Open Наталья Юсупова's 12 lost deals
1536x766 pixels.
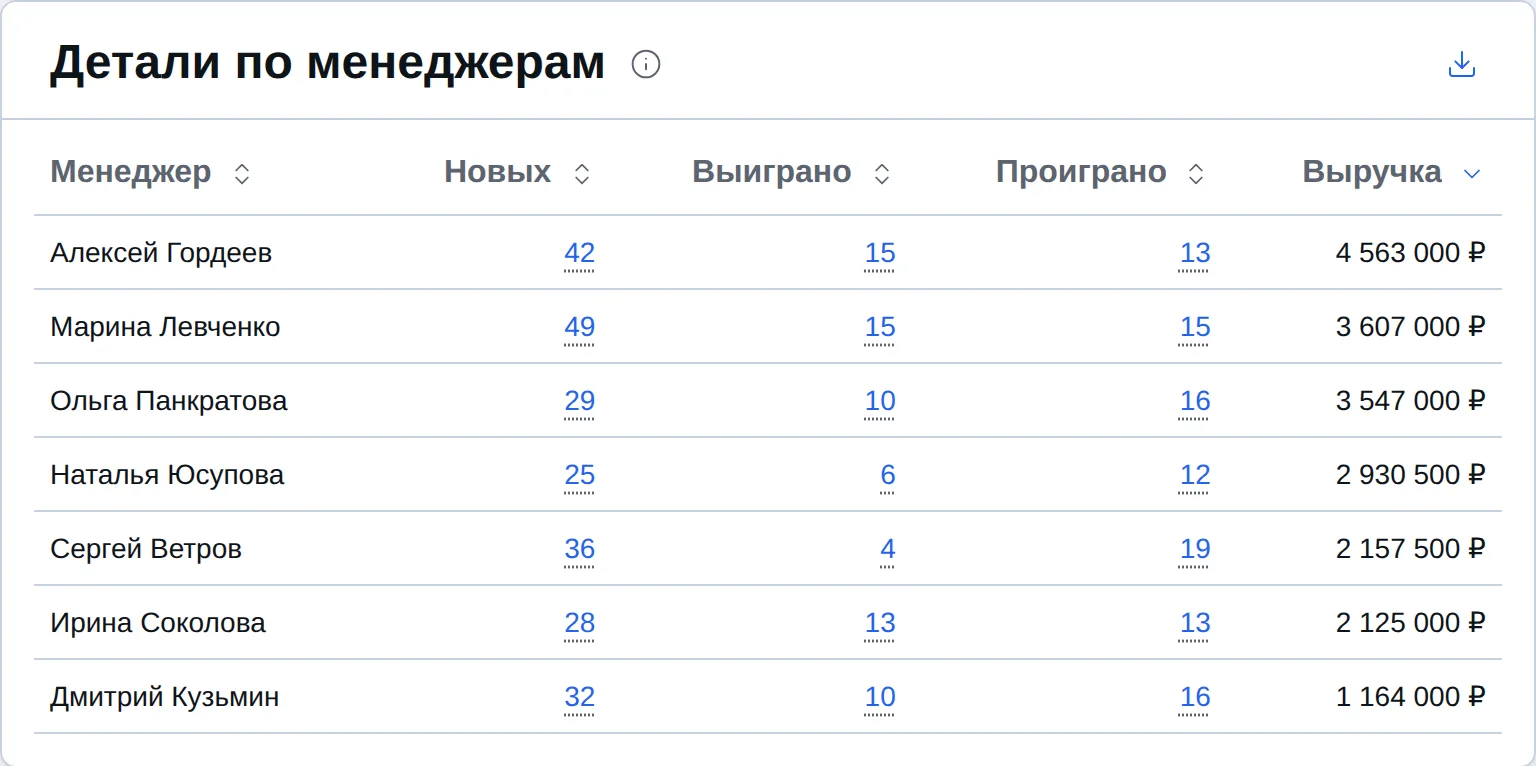click(1195, 475)
